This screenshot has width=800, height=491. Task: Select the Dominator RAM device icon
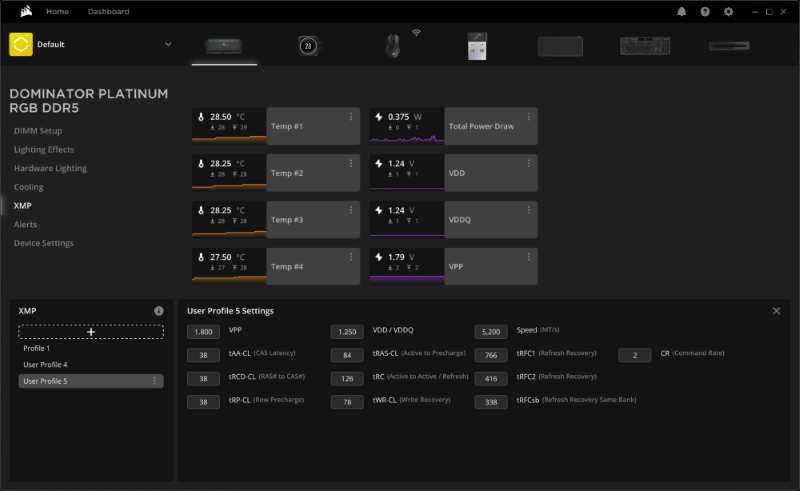click(x=224, y=46)
